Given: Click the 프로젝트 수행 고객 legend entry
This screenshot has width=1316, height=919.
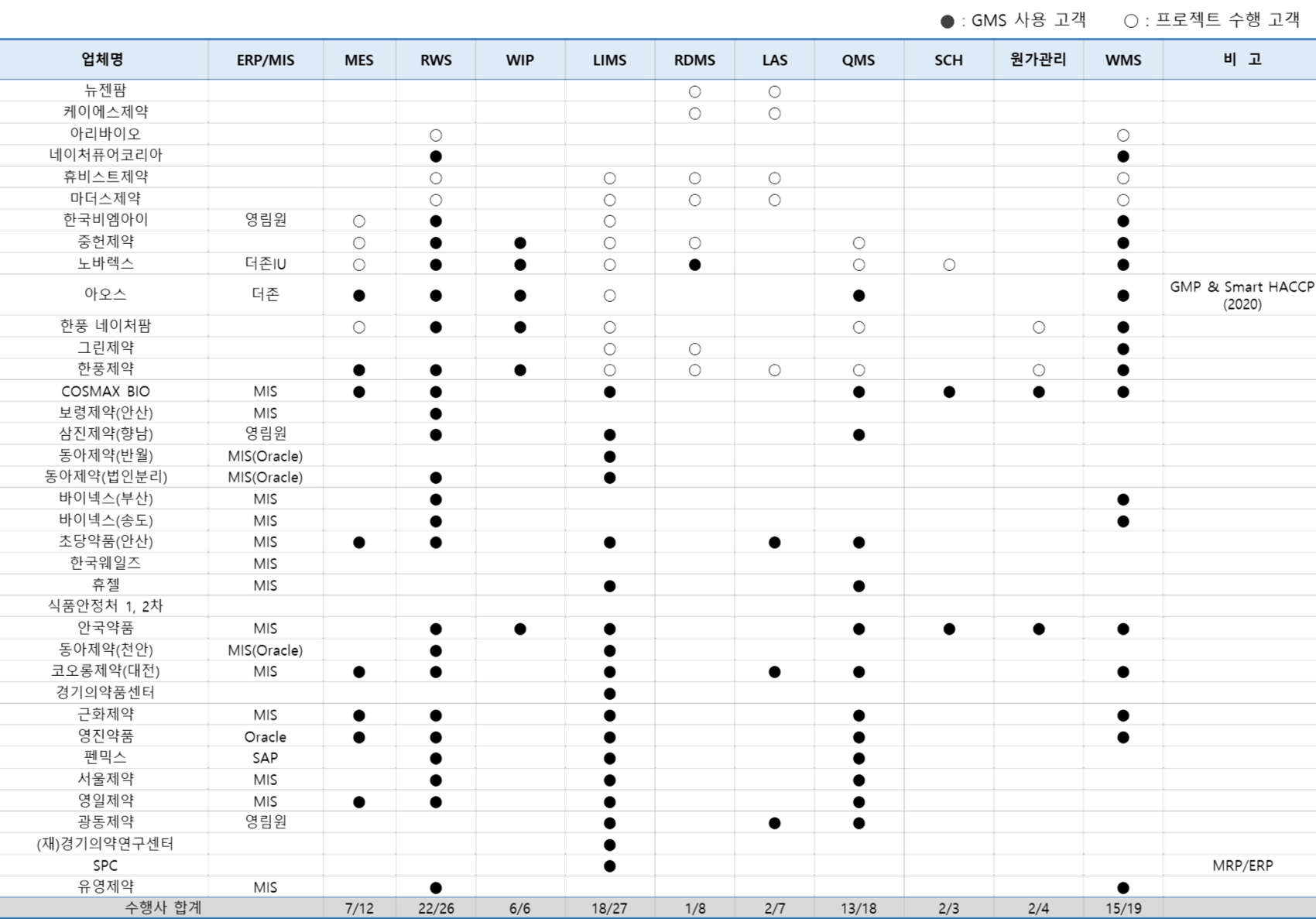Looking at the screenshot, I should pyautogui.click(x=1212, y=20).
